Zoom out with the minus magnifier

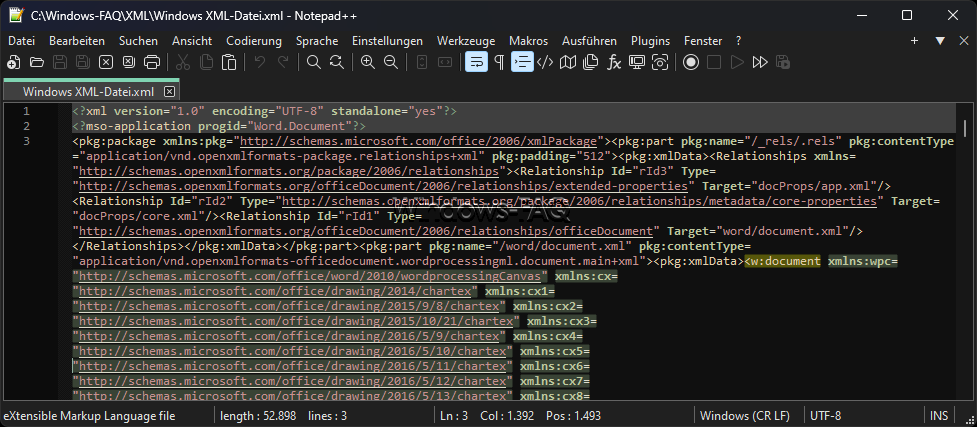391,62
